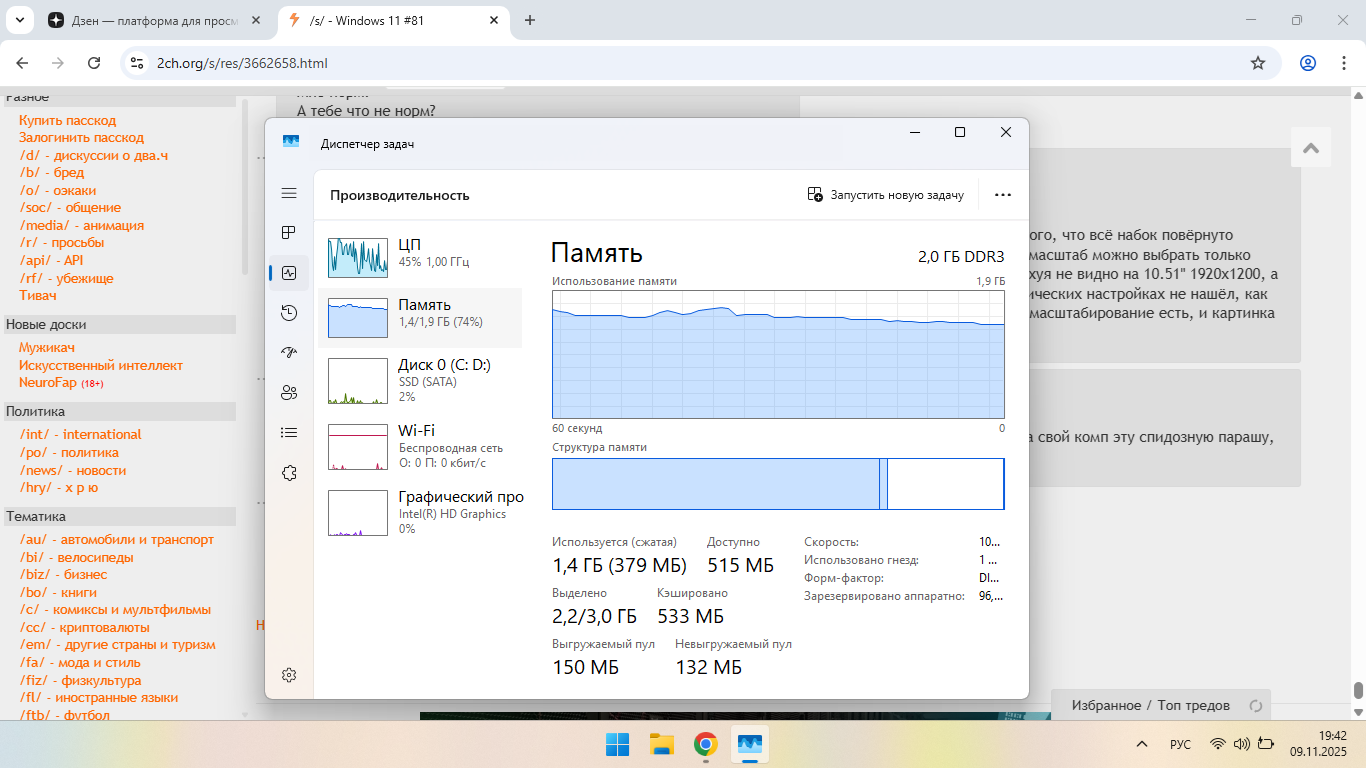Click the РУС language indicator
The image size is (1366, 768).
coord(1181,744)
